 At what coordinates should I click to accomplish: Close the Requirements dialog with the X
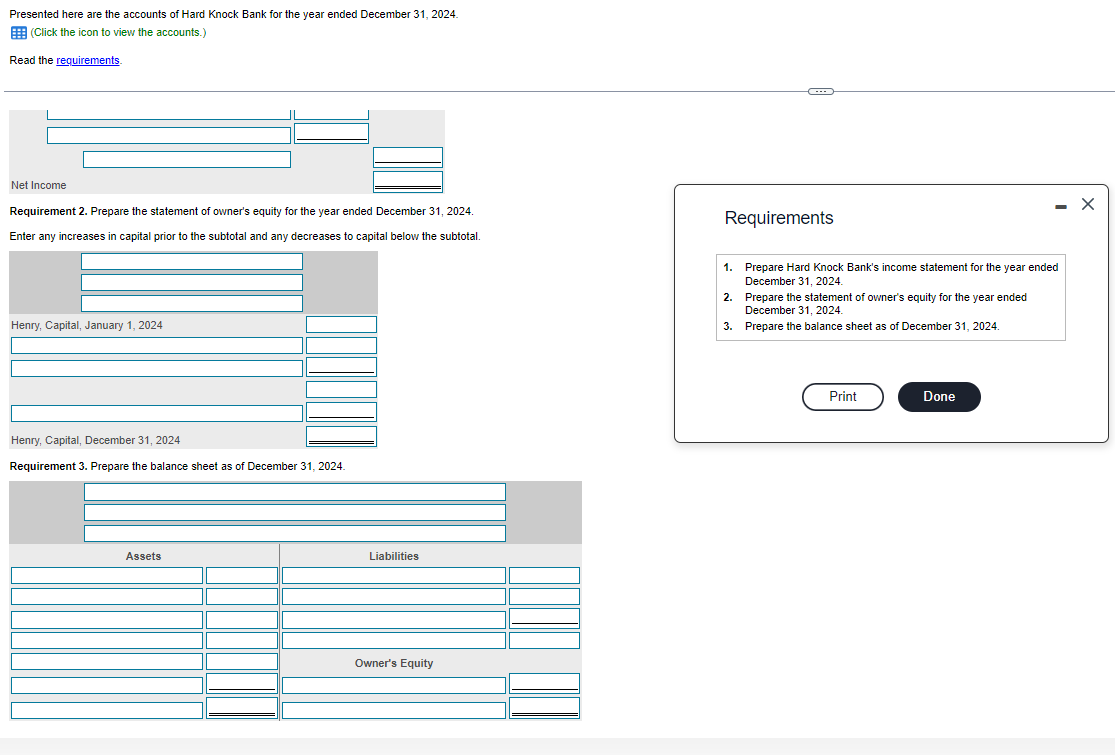(x=1088, y=204)
